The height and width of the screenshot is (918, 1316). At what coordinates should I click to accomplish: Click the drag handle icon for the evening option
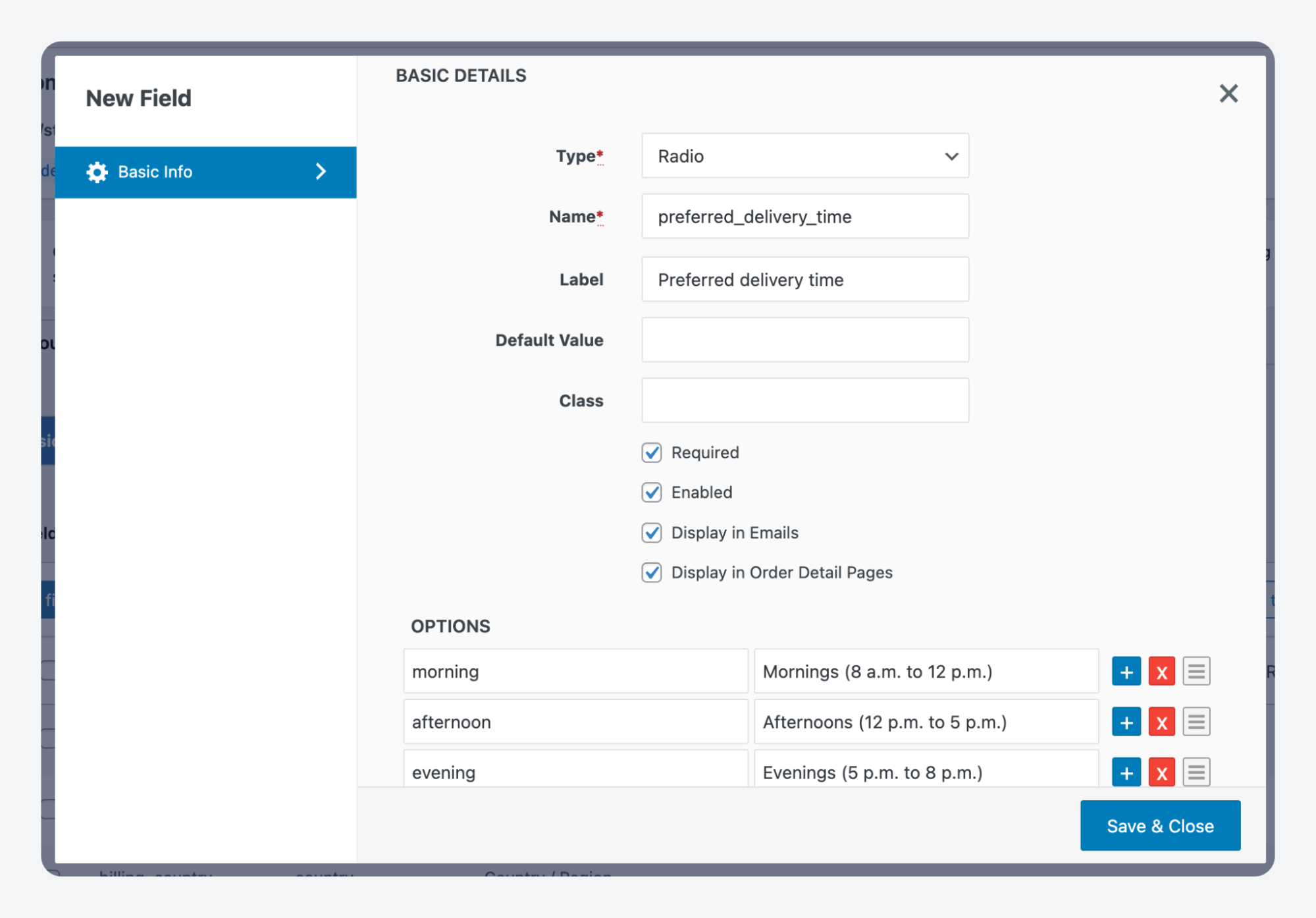point(1196,772)
